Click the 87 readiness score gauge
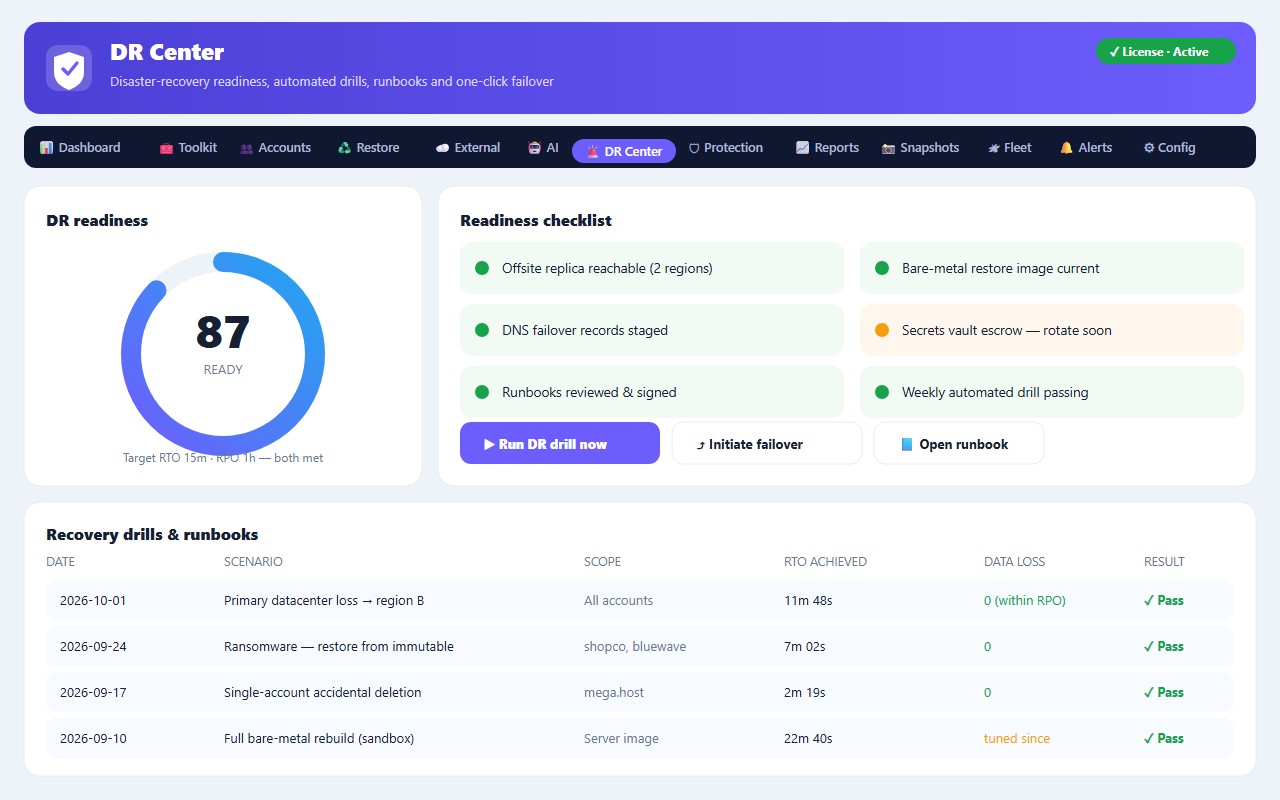 point(223,353)
